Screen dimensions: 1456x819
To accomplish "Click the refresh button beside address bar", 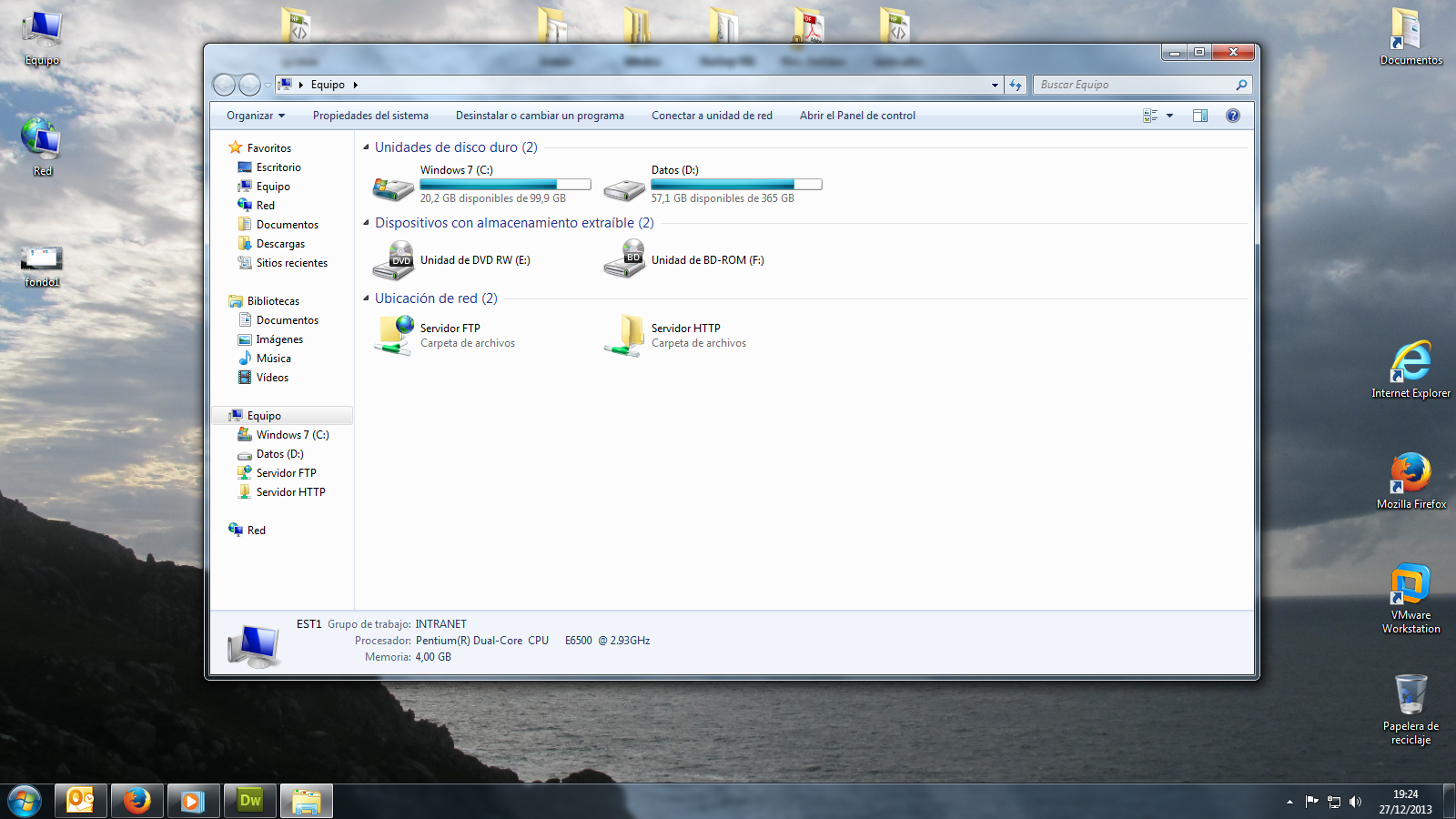I will tap(1016, 85).
